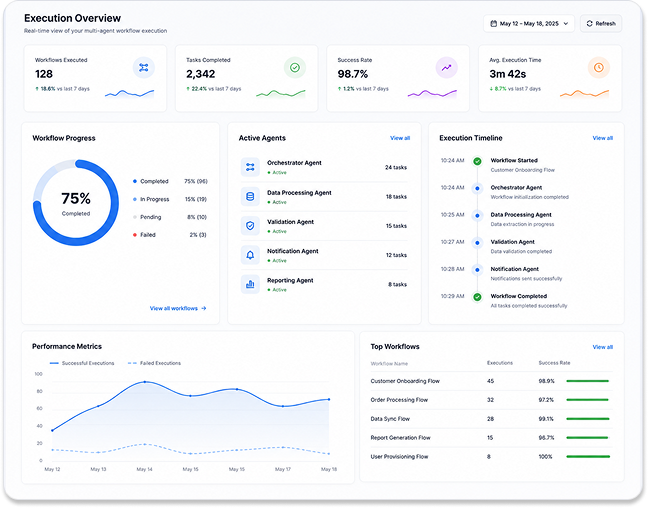This screenshot has width=648, height=508.
Task: Click the Tasks Completed green checkmark icon
Action: 295,67
